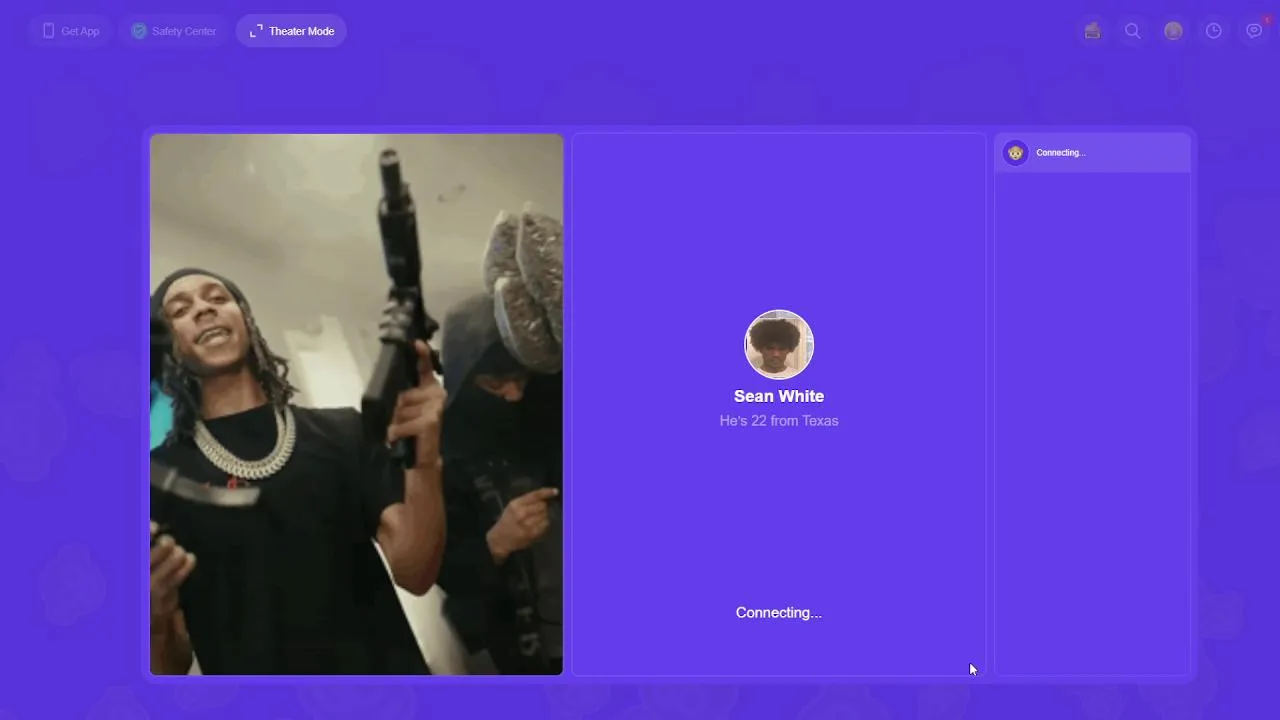Click the search magnifier icon
The height and width of the screenshot is (720, 1280).
1133,31
